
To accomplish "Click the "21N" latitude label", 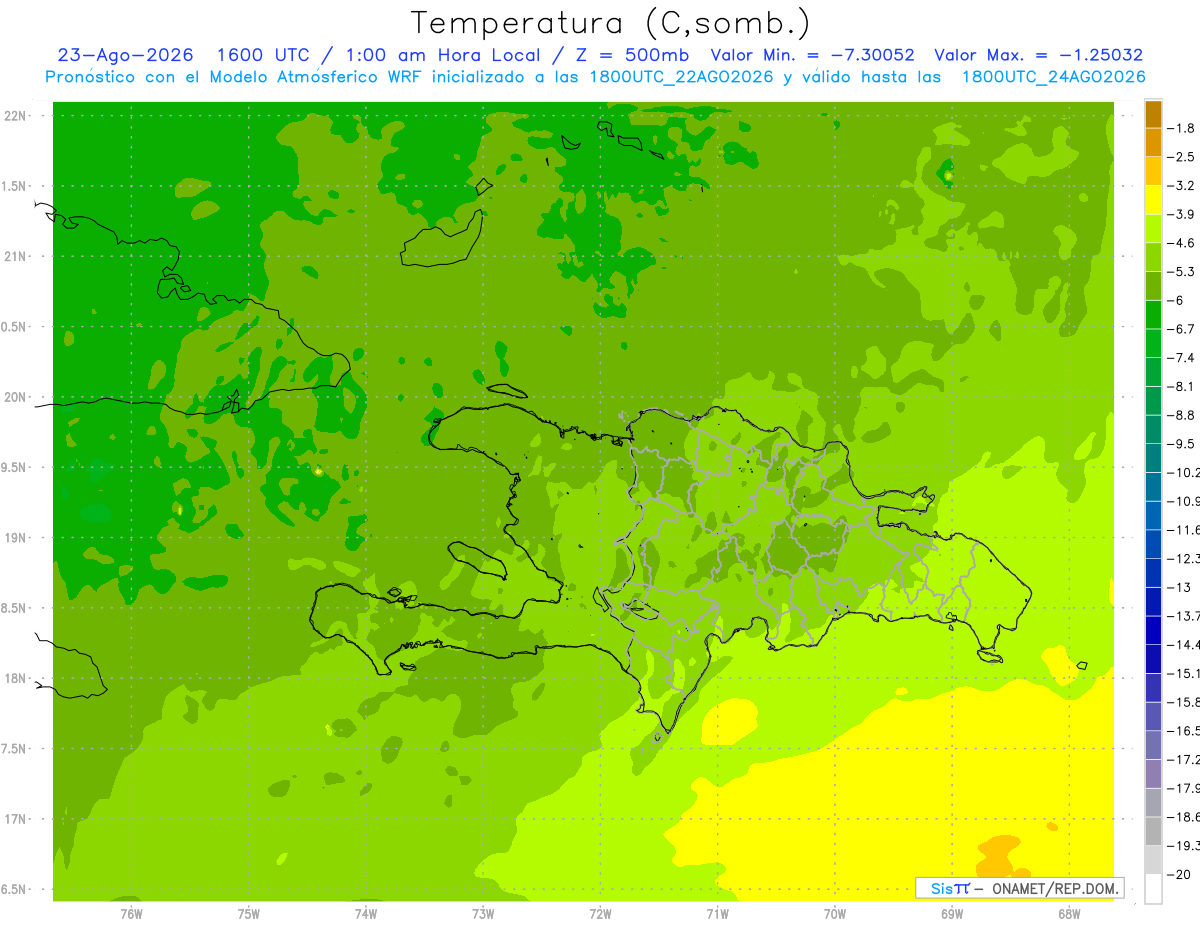I will 17,257.
